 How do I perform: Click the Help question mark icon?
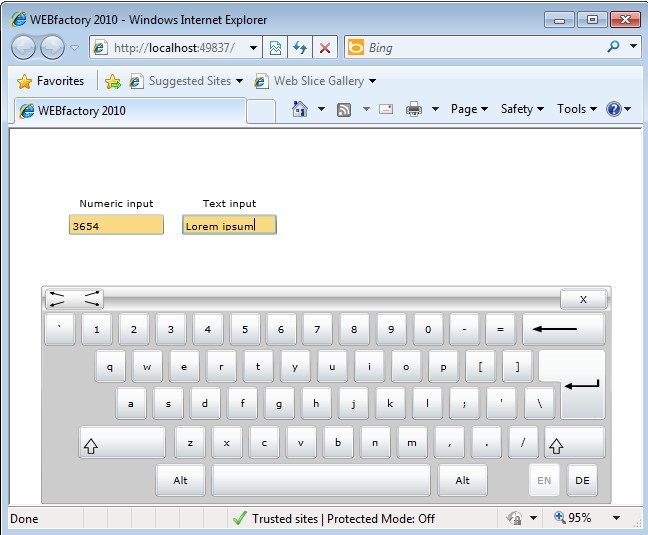tap(614, 109)
